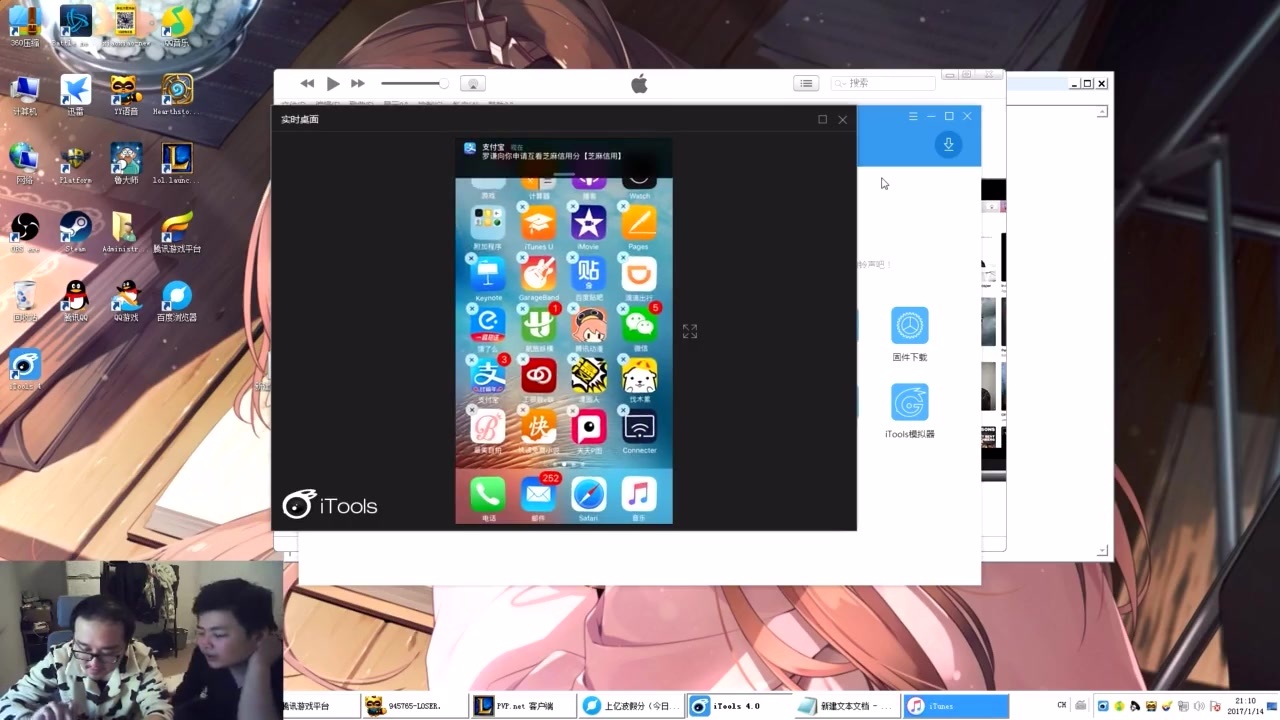The height and width of the screenshot is (720, 1280).
Task: Click the blue download arrow button in iTools
Action: click(x=948, y=145)
